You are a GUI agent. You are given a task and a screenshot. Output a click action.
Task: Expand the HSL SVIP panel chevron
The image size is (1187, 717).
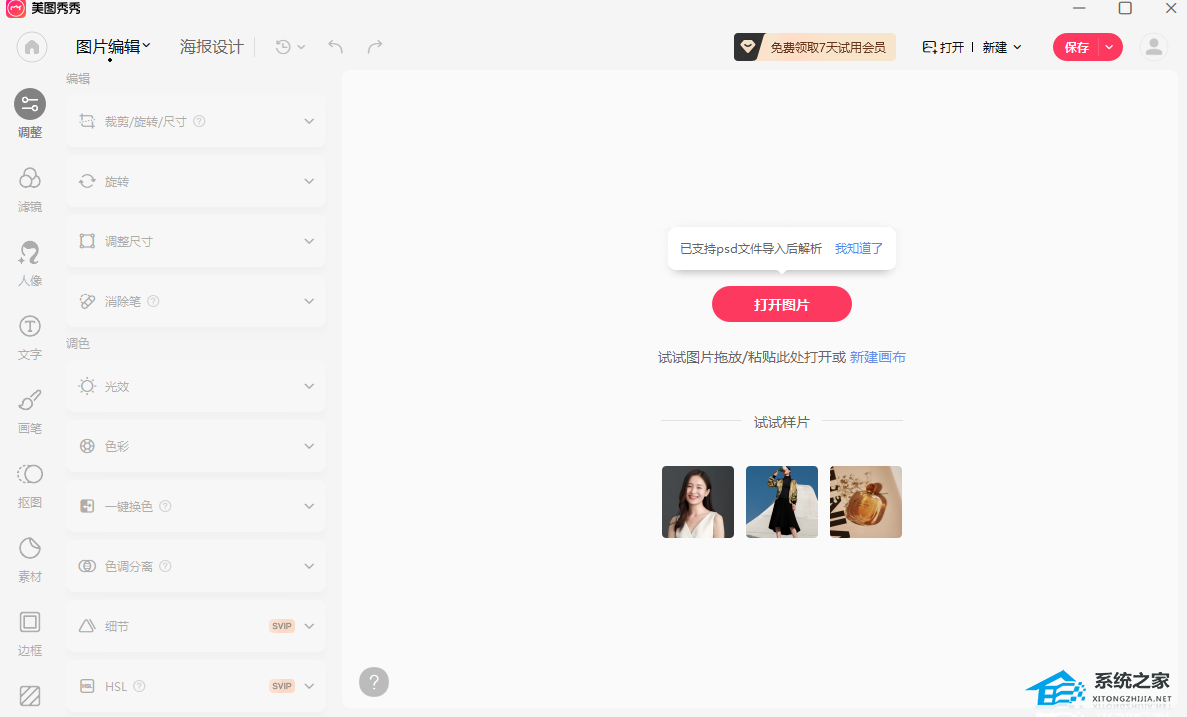click(309, 686)
